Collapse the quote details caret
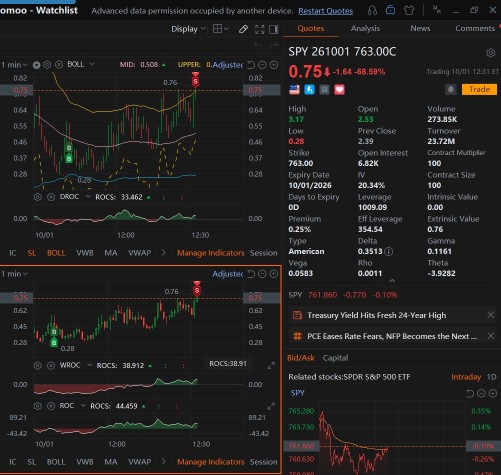Screen dimensions: 501x475 coord(392,281)
